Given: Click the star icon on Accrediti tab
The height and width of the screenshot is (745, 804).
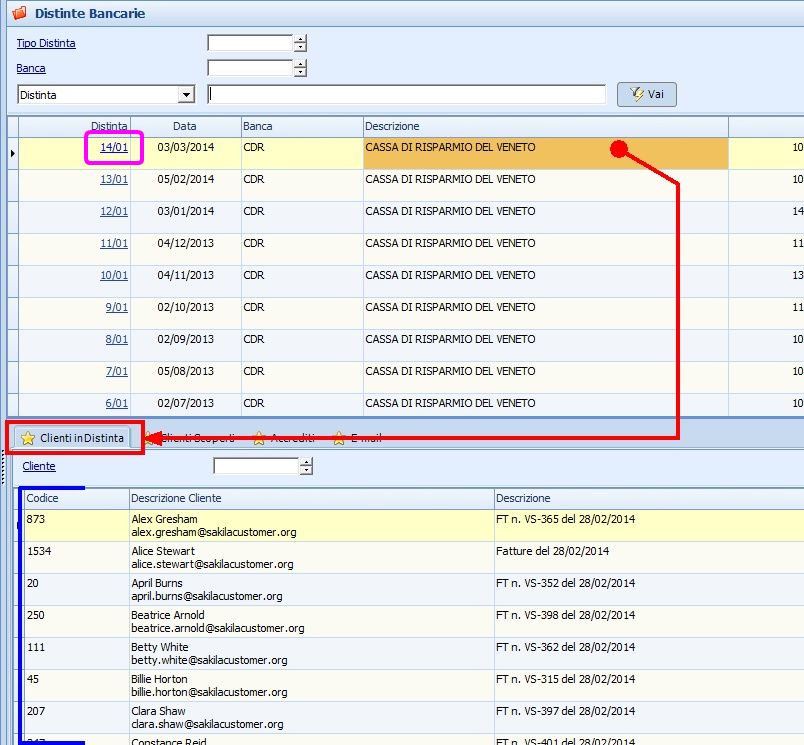Looking at the screenshot, I should (x=259, y=438).
